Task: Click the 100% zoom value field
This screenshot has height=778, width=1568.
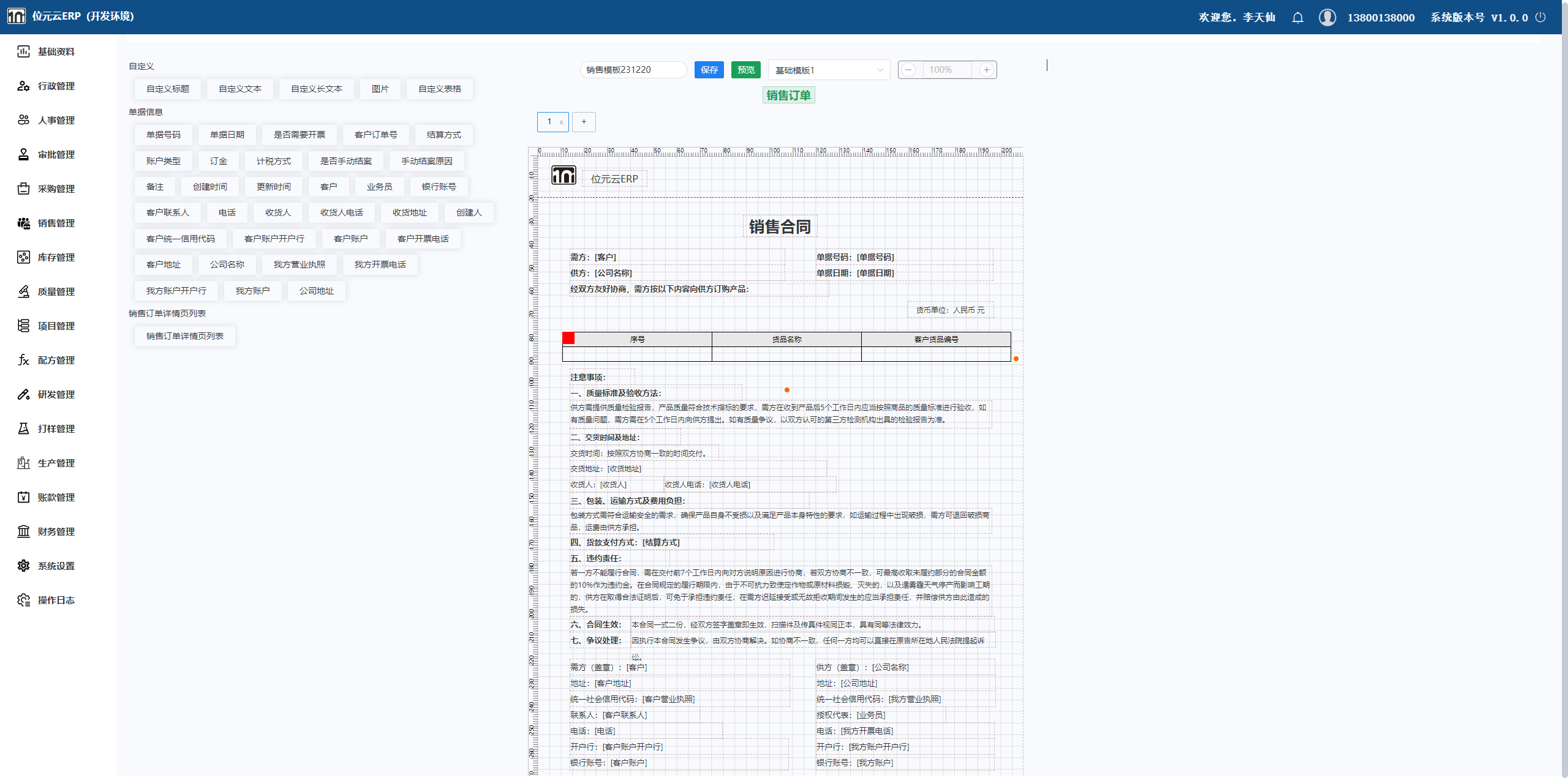Action: click(947, 70)
